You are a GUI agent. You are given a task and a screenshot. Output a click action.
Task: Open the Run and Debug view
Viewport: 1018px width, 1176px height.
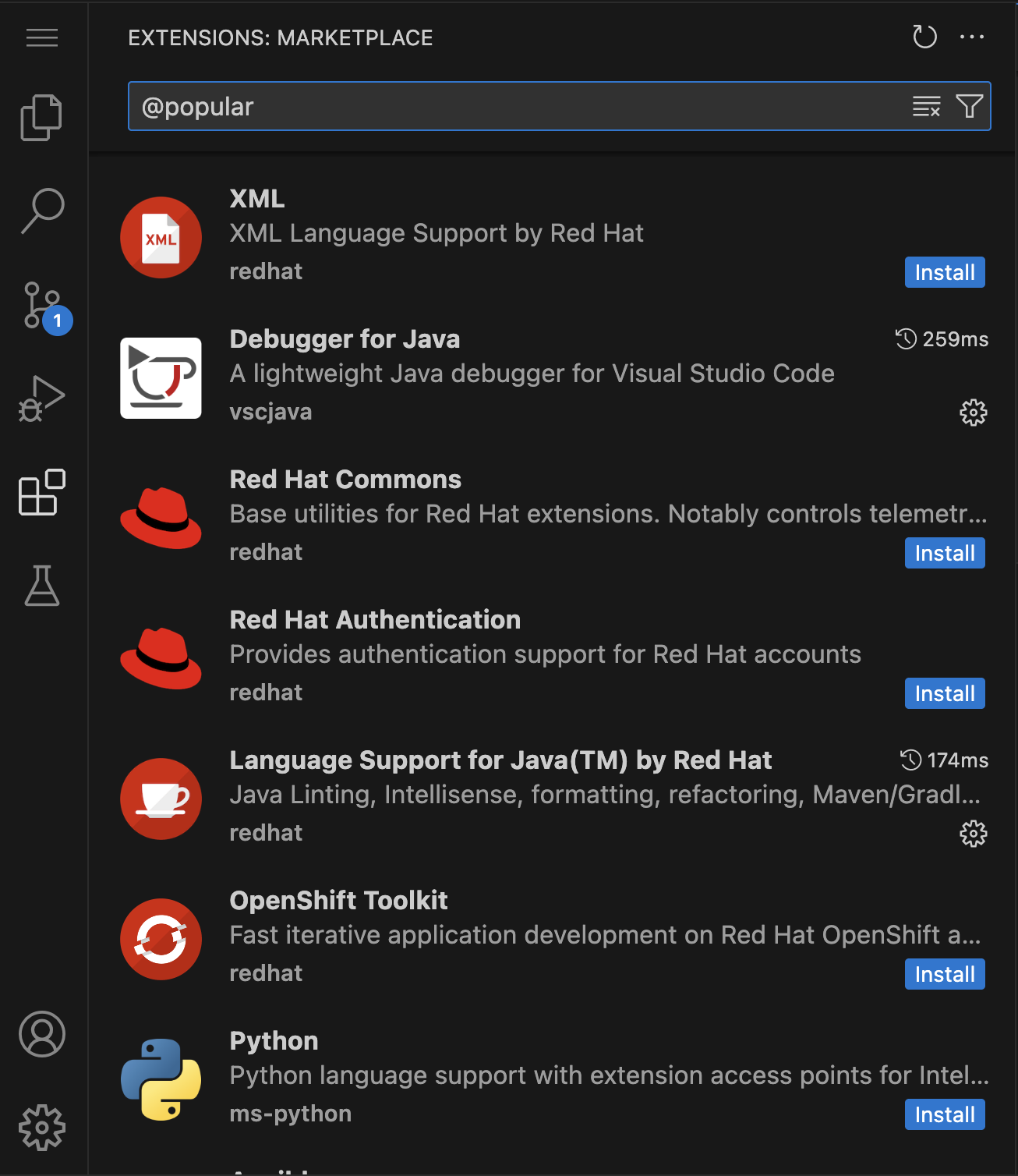[42, 399]
